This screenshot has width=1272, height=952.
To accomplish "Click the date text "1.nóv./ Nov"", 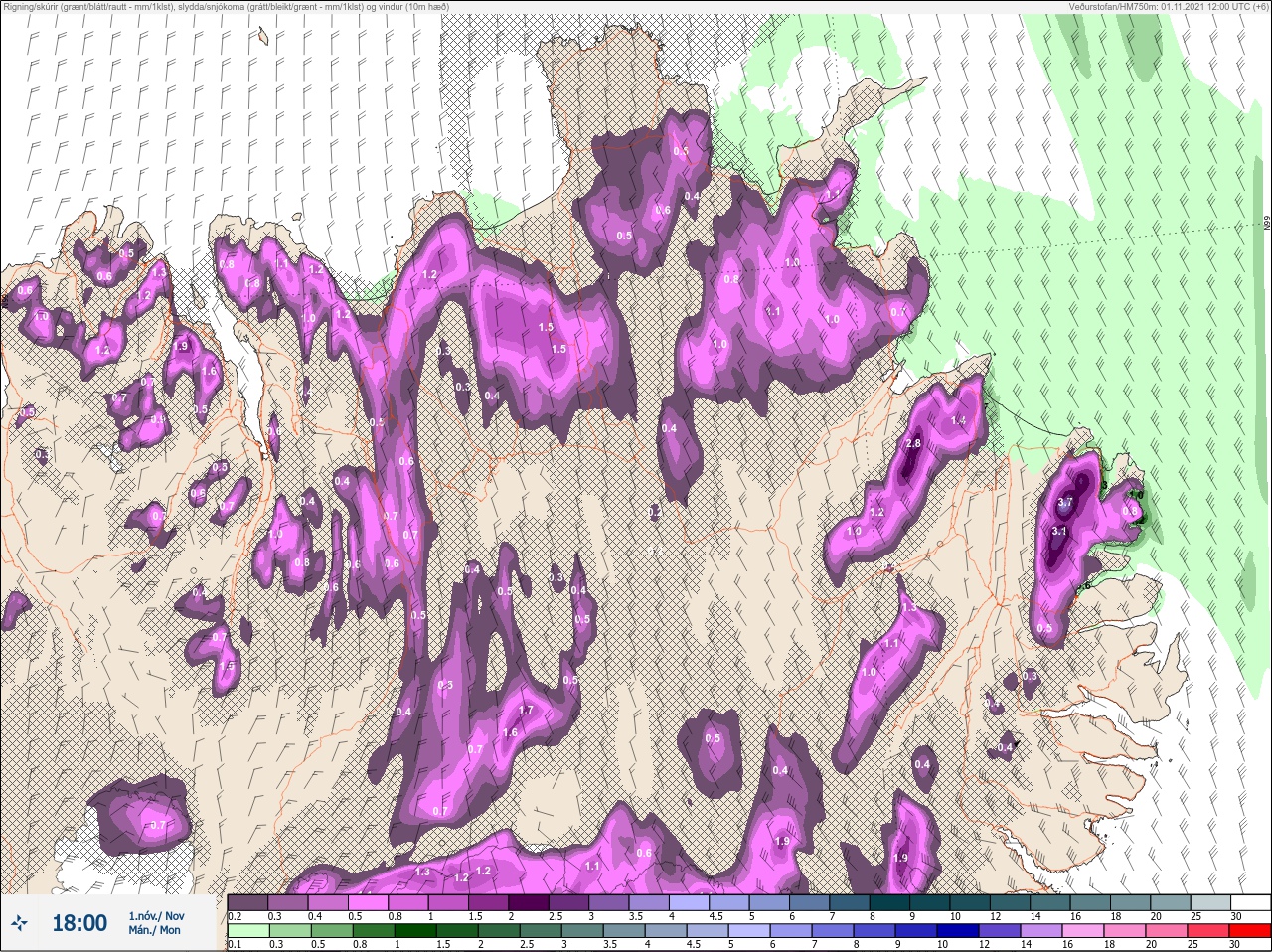I will (x=156, y=915).
